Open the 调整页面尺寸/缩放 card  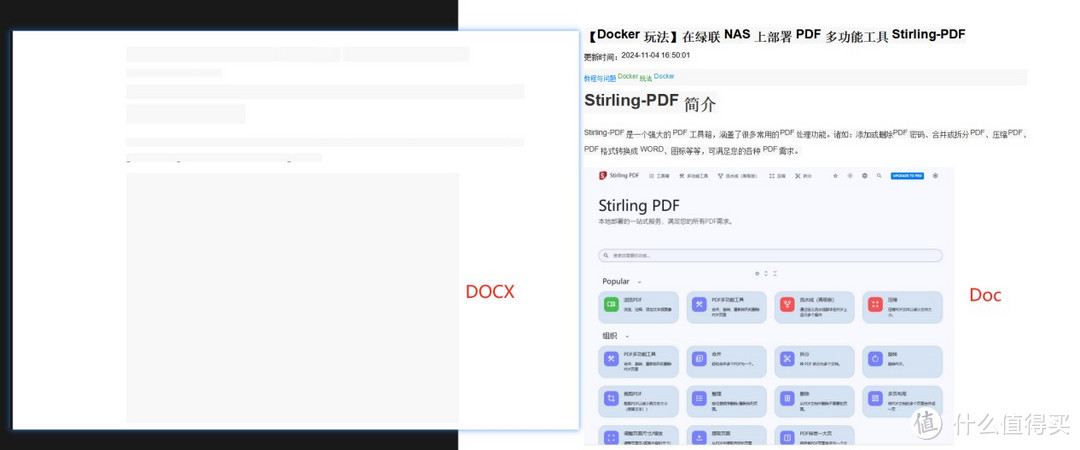pyautogui.click(x=638, y=436)
